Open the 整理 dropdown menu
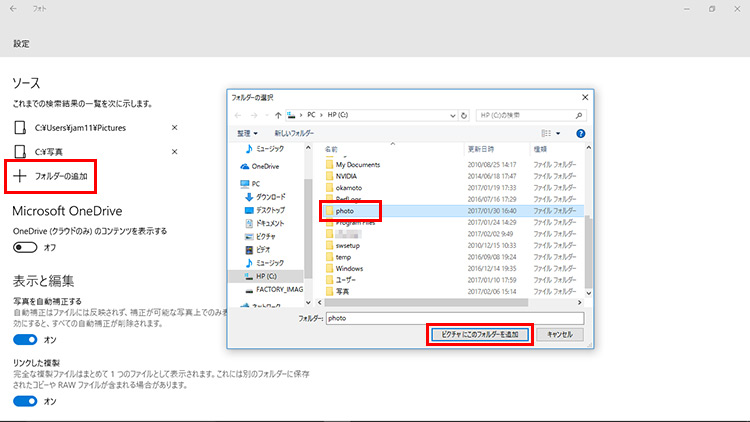Viewport: 750px width, 422px height. click(x=248, y=133)
